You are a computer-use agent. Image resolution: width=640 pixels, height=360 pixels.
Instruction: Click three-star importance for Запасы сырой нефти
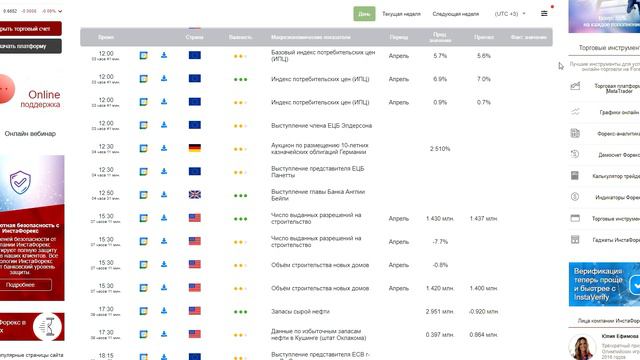(x=240, y=312)
